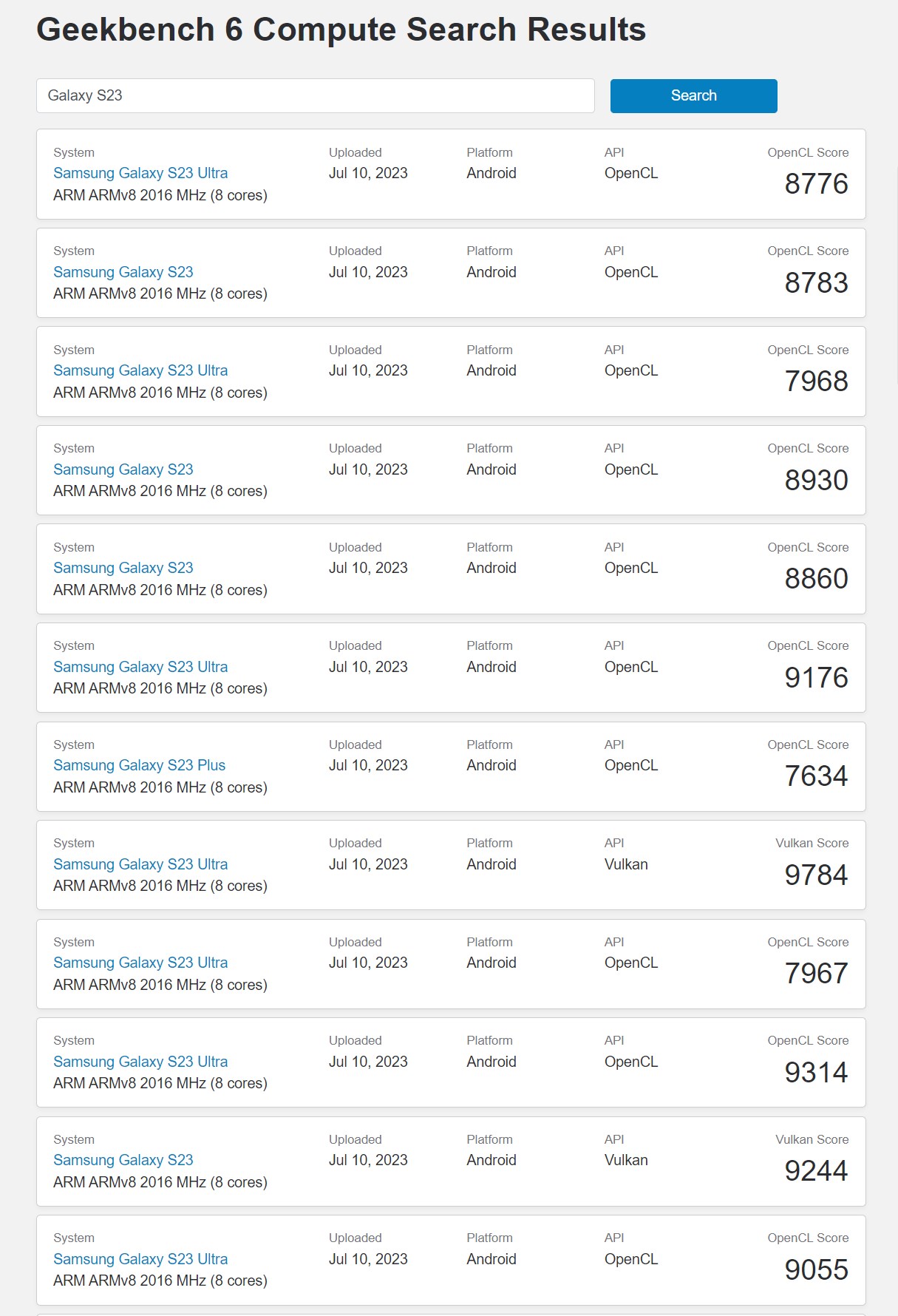Click the Vulkan score value 9784
Viewport: 898px width, 1316px height.
point(816,875)
